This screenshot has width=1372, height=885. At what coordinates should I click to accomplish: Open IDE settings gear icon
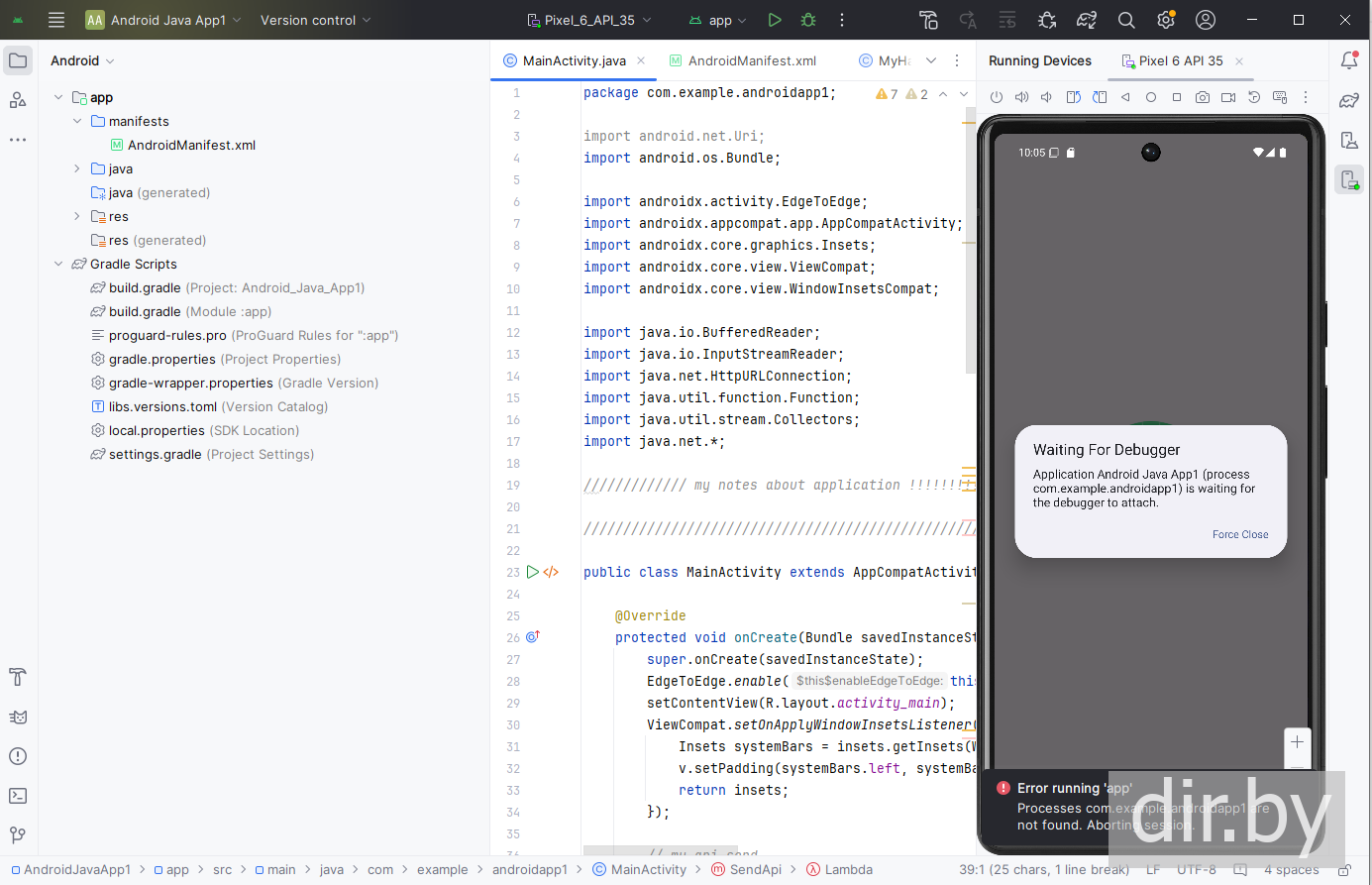coord(1166,20)
